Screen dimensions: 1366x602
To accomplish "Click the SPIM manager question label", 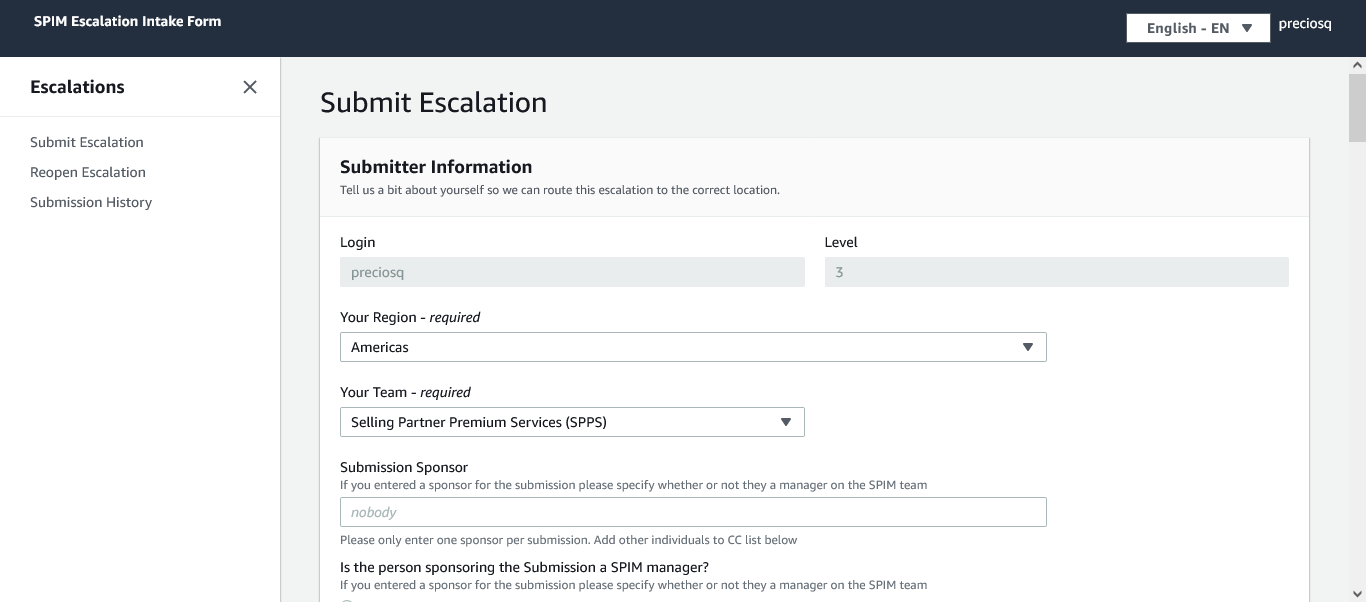I will 524,567.
